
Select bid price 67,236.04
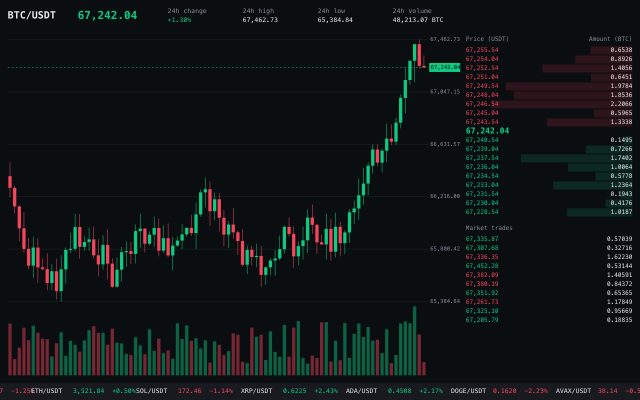coord(482,167)
